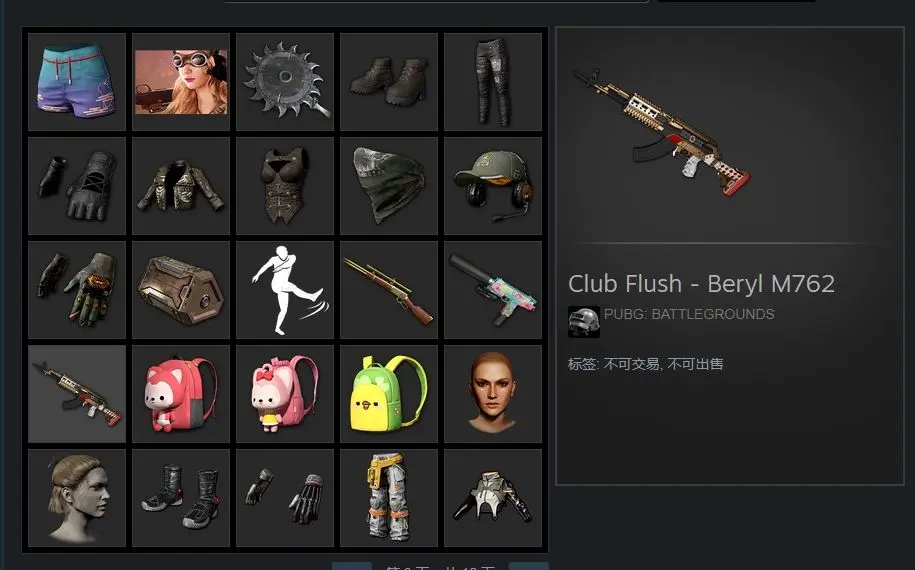Image resolution: width=915 pixels, height=570 pixels.
Task: Choose the grey cargo pants with holster
Action: pos(389,498)
